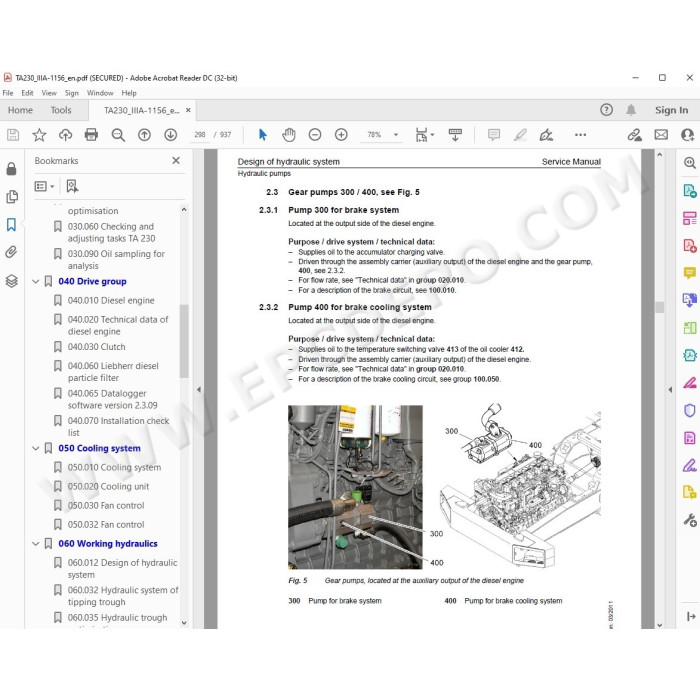Click the Sign In button

671,110
